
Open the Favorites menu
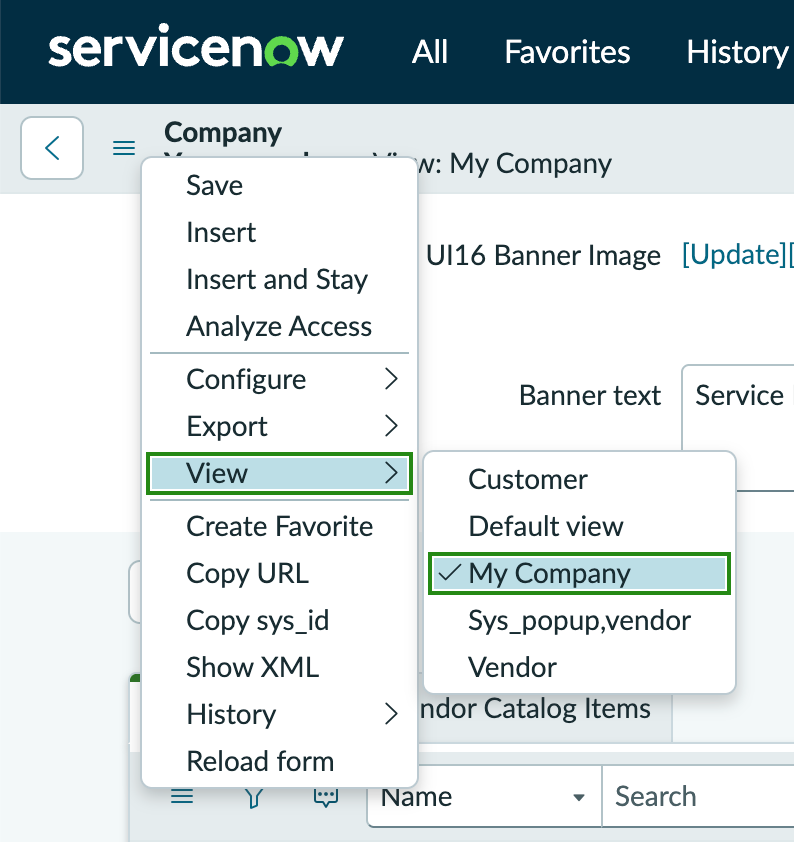(567, 52)
